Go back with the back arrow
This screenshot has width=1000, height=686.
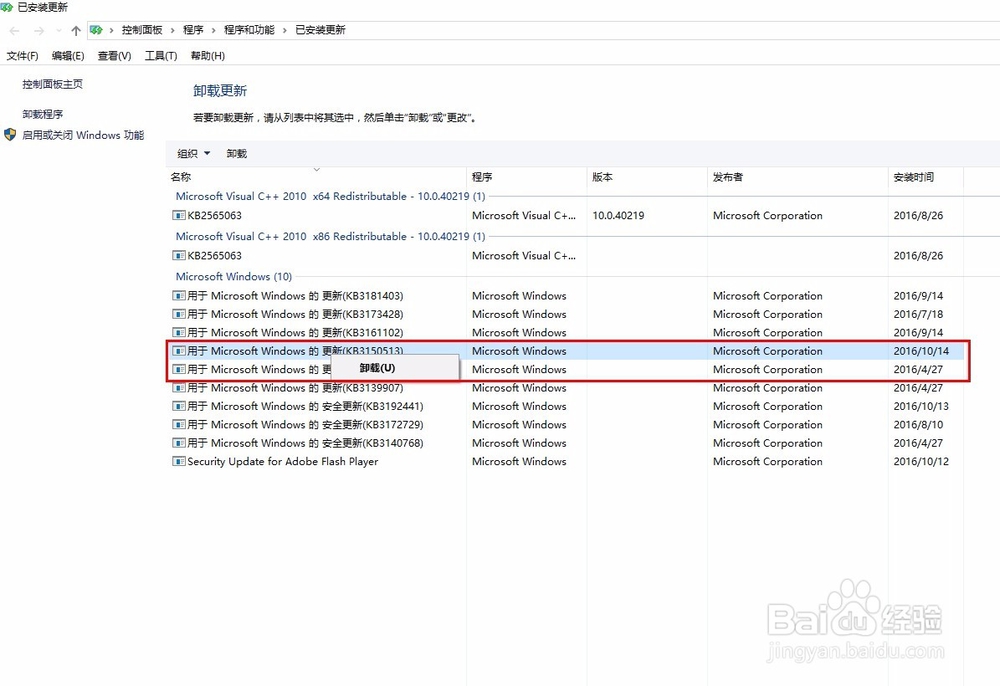15,31
